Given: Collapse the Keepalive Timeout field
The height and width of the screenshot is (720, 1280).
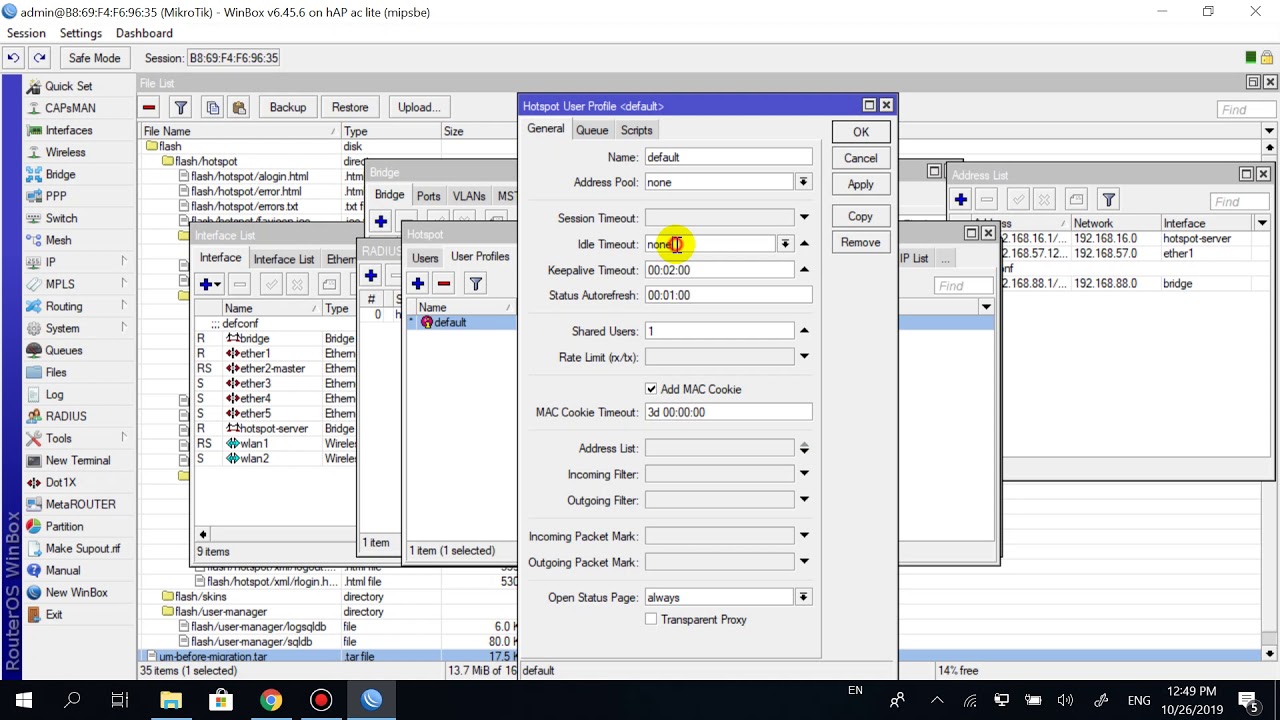Looking at the screenshot, I should 804,269.
